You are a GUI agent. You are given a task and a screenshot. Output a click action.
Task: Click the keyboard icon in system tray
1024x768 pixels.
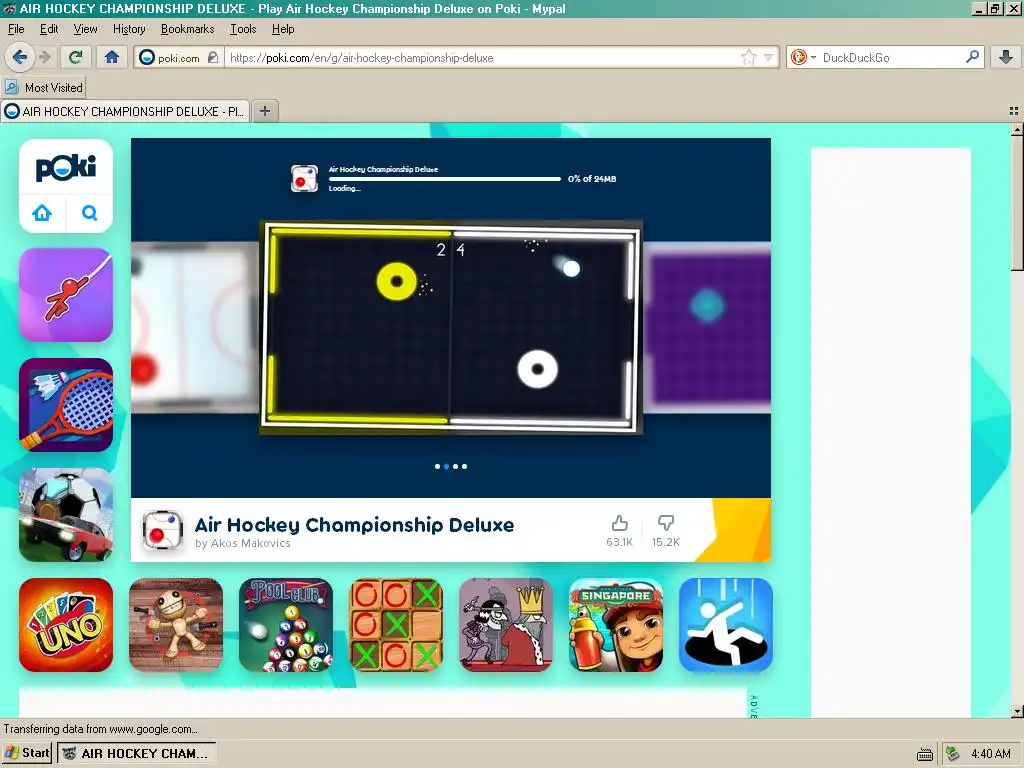pyautogui.click(x=924, y=754)
